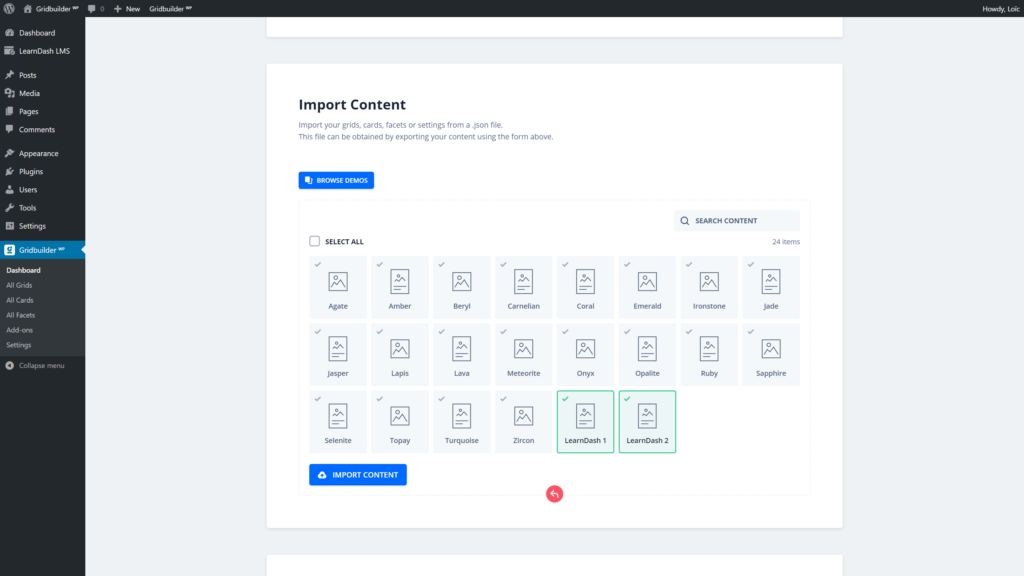Screen dimensions: 1024x576
Task: Click the Plugins plug icon
Action: [x=10, y=172]
